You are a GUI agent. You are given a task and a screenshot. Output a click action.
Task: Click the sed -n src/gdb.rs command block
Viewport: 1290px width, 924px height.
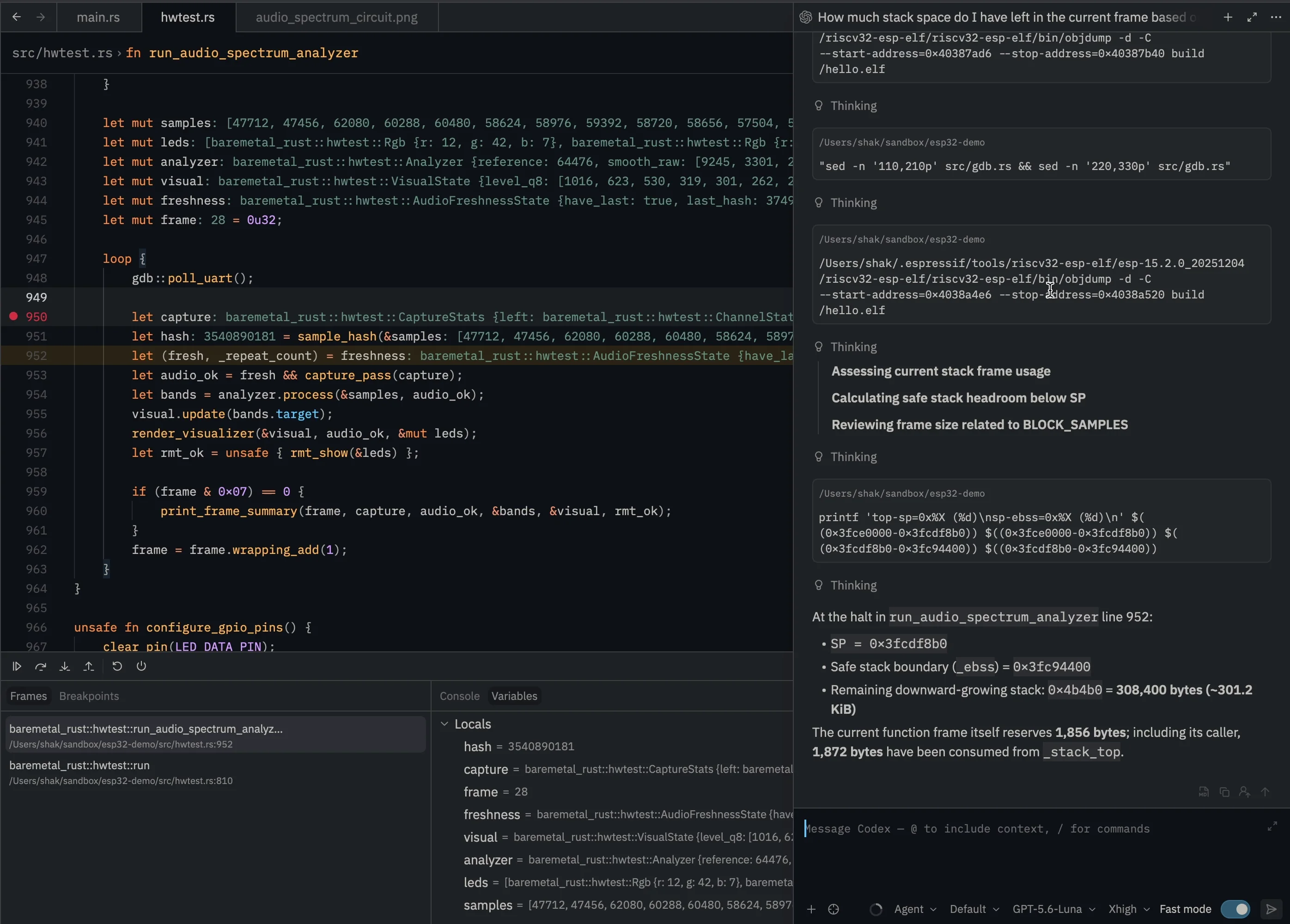(1041, 154)
